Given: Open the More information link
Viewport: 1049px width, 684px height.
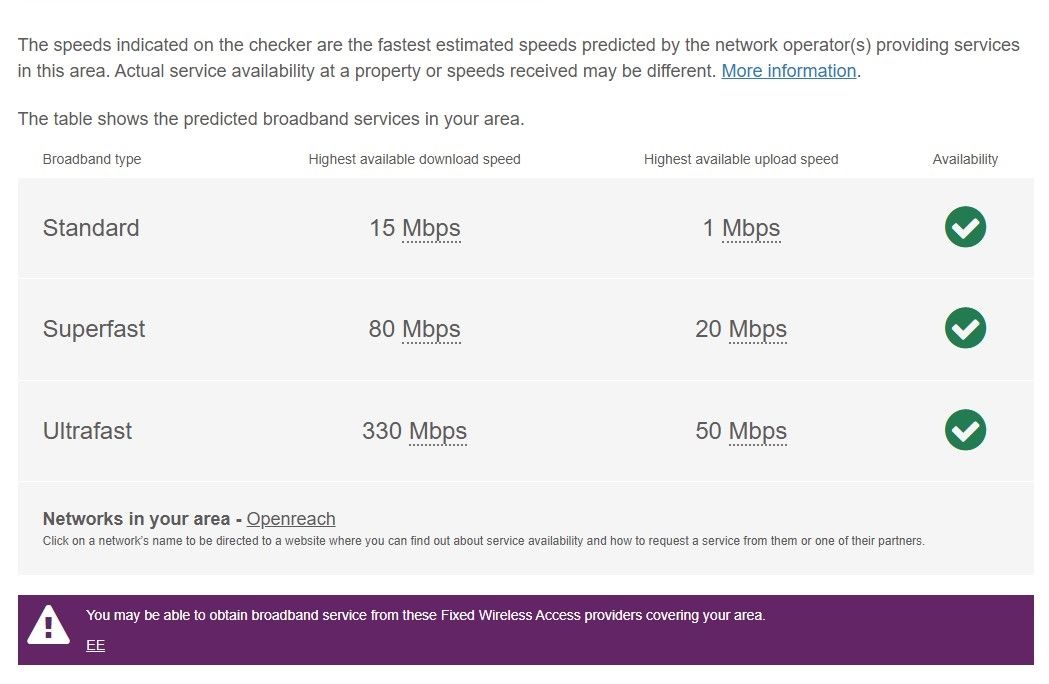Looking at the screenshot, I should tap(788, 71).
